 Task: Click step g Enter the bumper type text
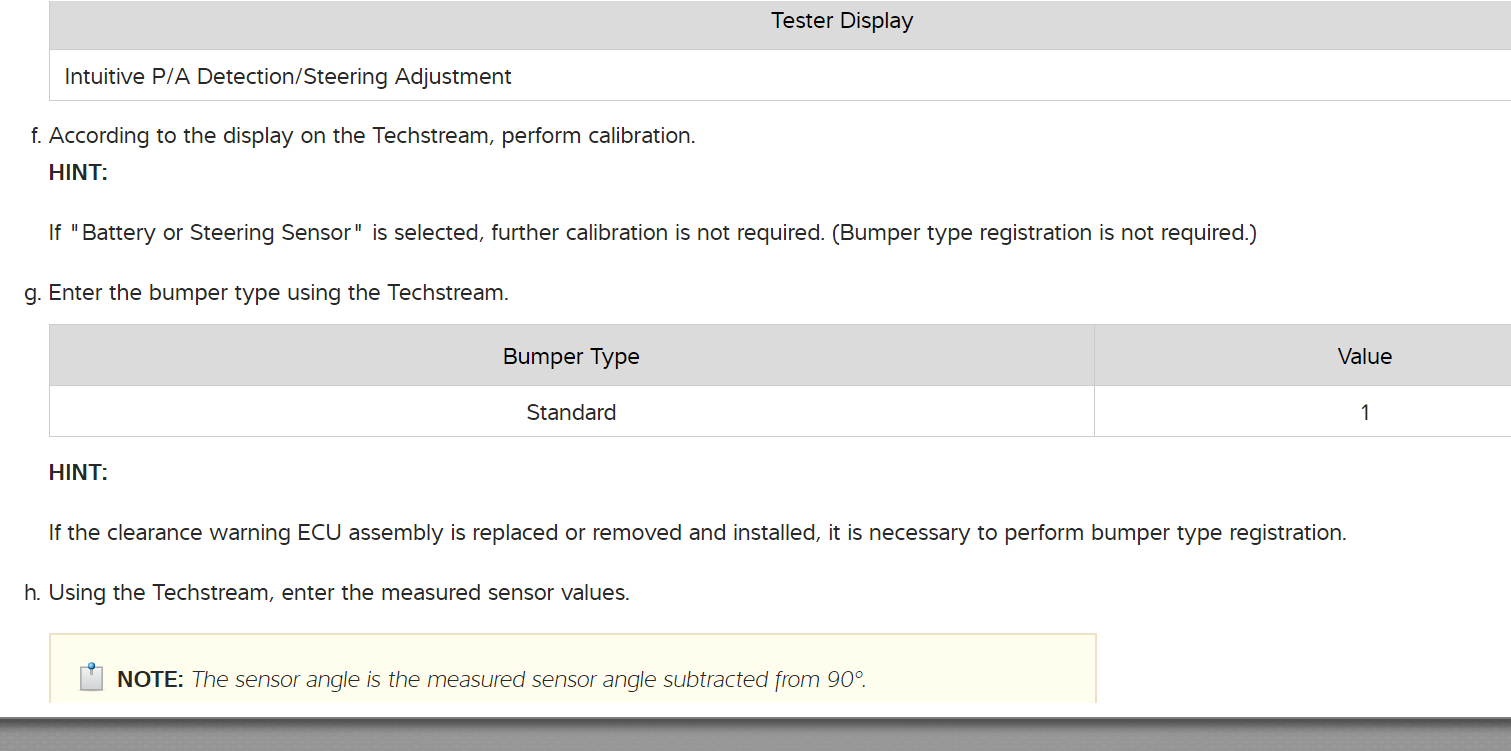pyautogui.click(x=278, y=293)
